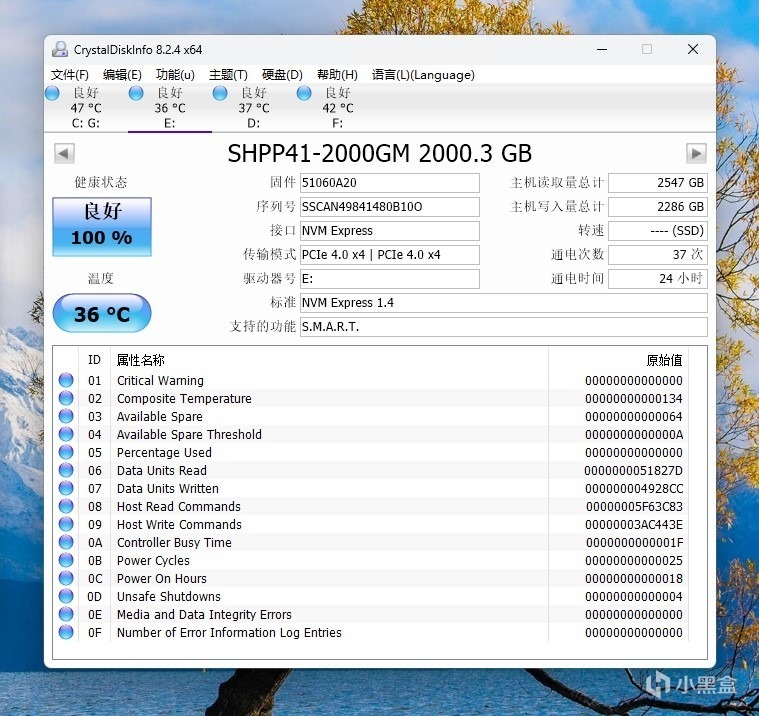Click status orb for Composite Temperature row
The height and width of the screenshot is (716, 759).
66,398
